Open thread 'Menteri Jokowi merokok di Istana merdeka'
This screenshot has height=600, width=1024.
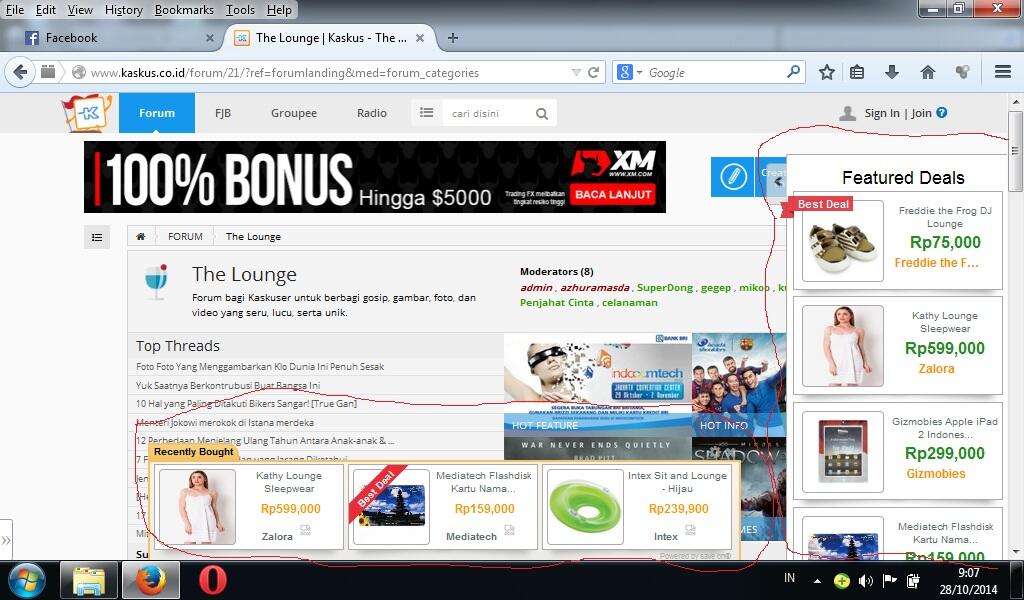pos(225,422)
